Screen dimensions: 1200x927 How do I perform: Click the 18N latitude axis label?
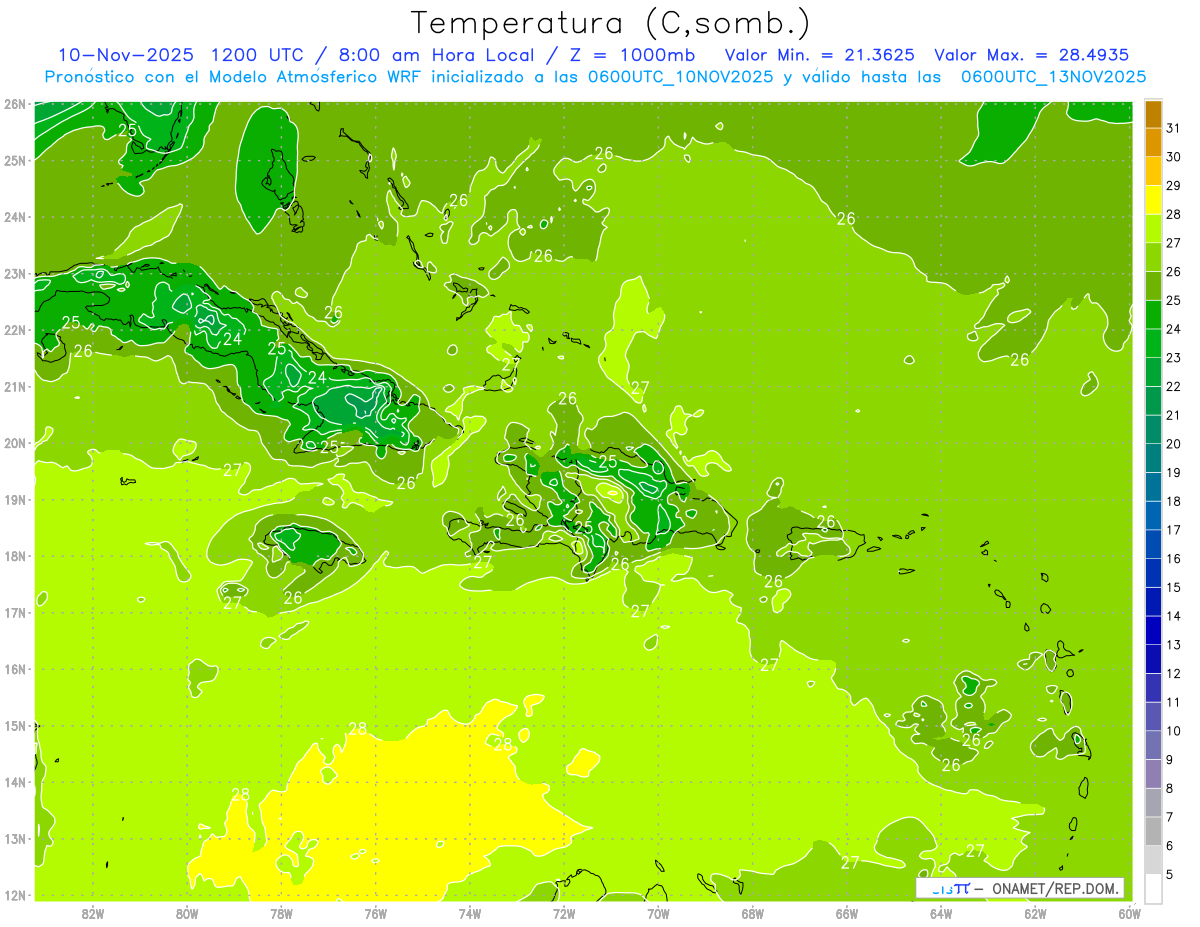coord(14,556)
